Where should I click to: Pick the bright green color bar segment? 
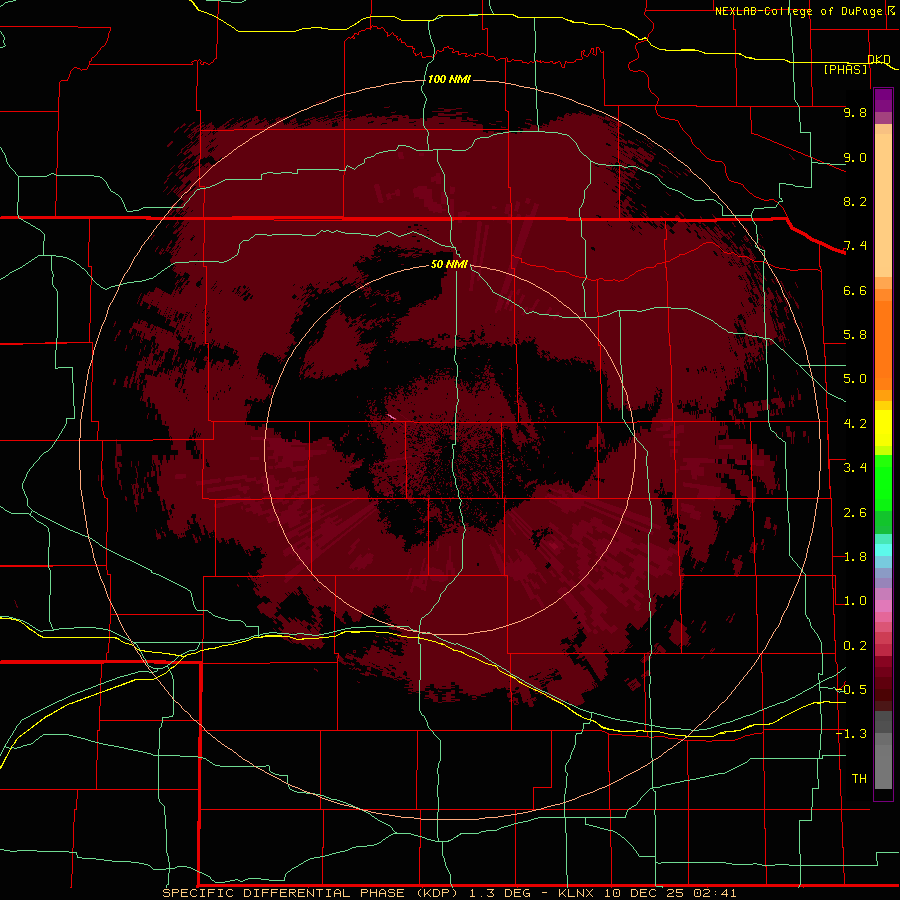click(x=883, y=484)
